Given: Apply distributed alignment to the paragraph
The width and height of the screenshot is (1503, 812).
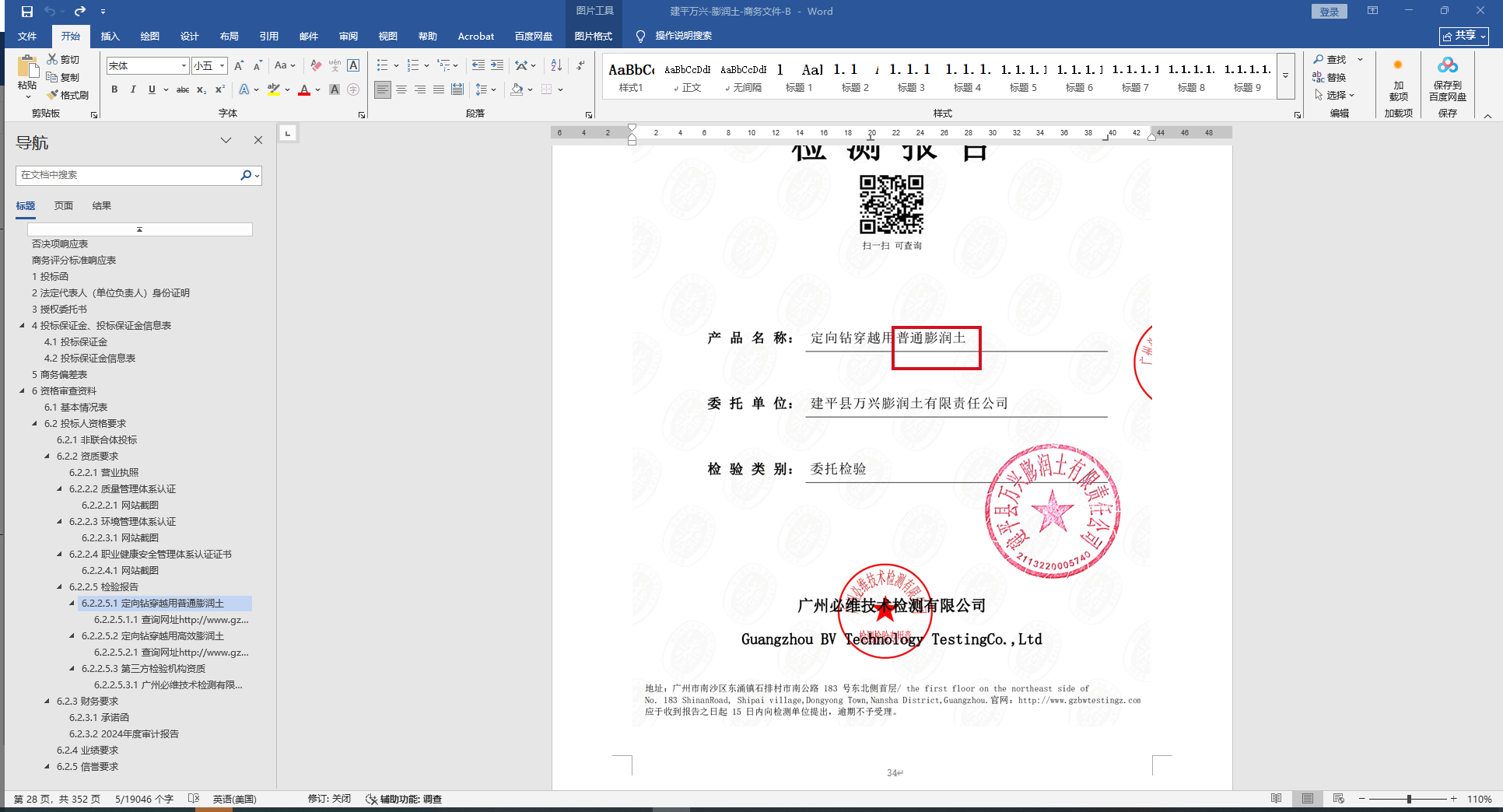Looking at the screenshot, I should coord(457,89).
